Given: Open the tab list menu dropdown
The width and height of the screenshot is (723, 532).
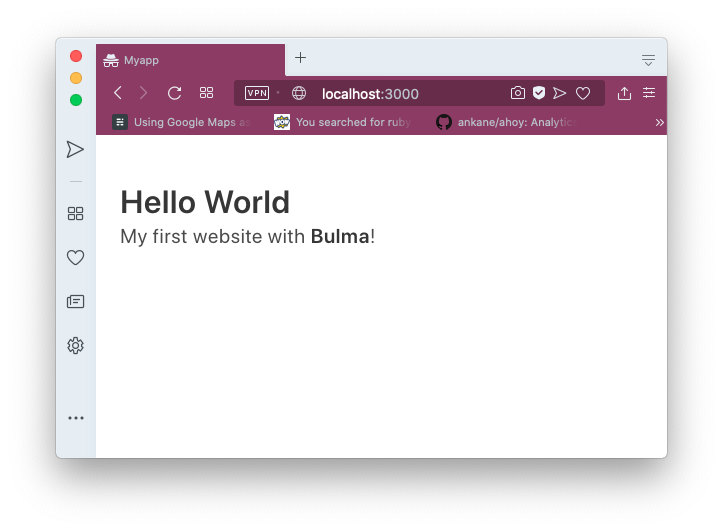Looking at the screenshot, I should tap(648, 60).
